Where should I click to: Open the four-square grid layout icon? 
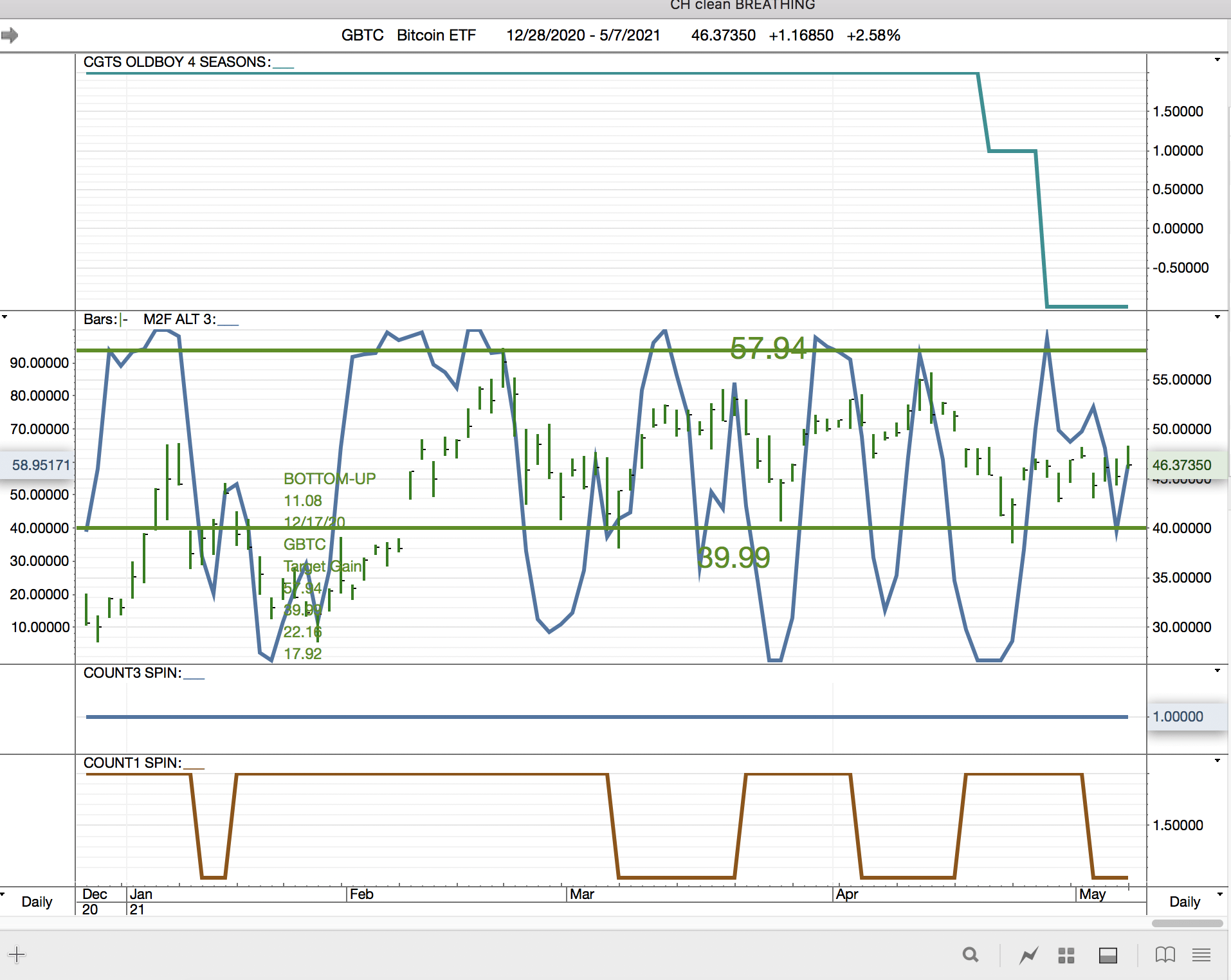point(1066,956)
